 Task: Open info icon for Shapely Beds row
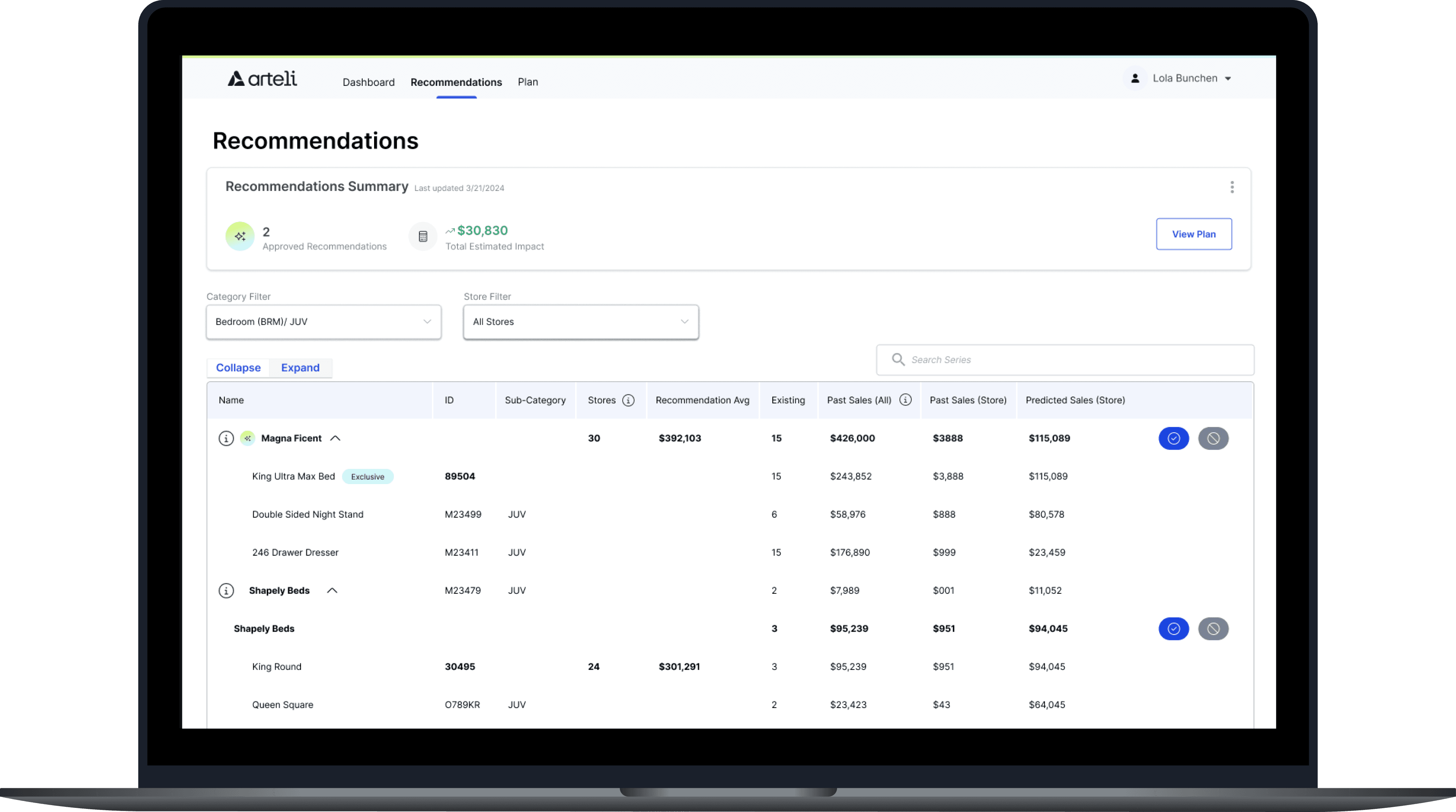[226, 591]
